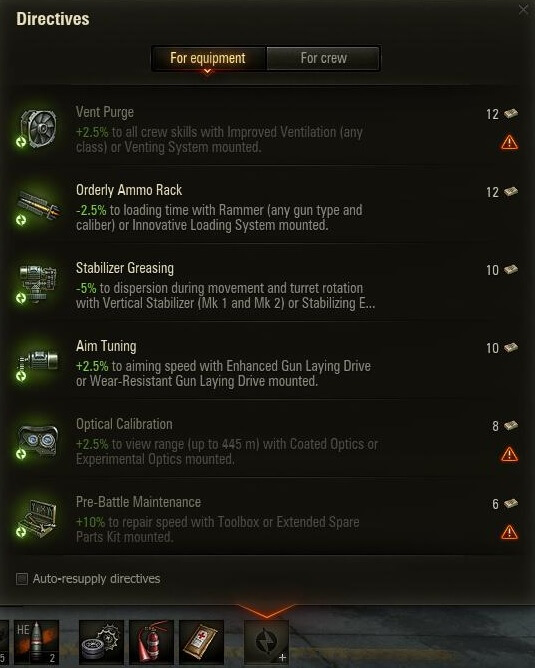Click the HE shell ammo slot
Viewport: 535px width, 668px height.
[36, 642]
